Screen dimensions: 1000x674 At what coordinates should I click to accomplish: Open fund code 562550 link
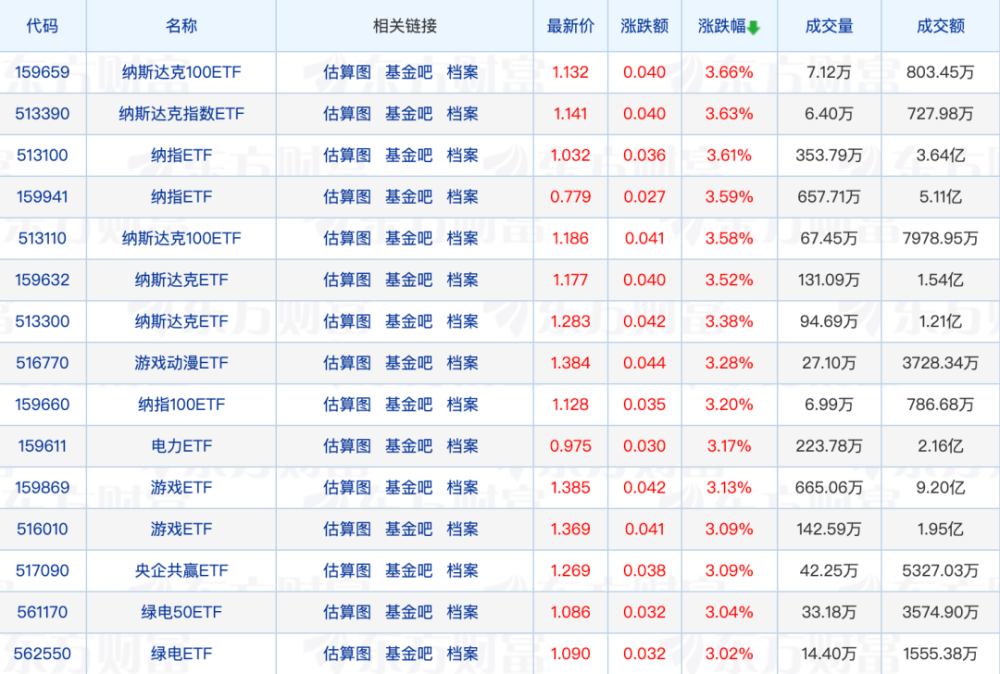(42, 654)
